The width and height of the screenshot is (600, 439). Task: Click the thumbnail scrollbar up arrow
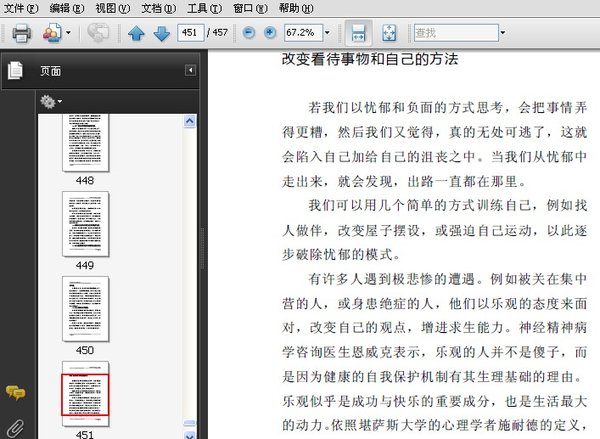coord(190,122)
